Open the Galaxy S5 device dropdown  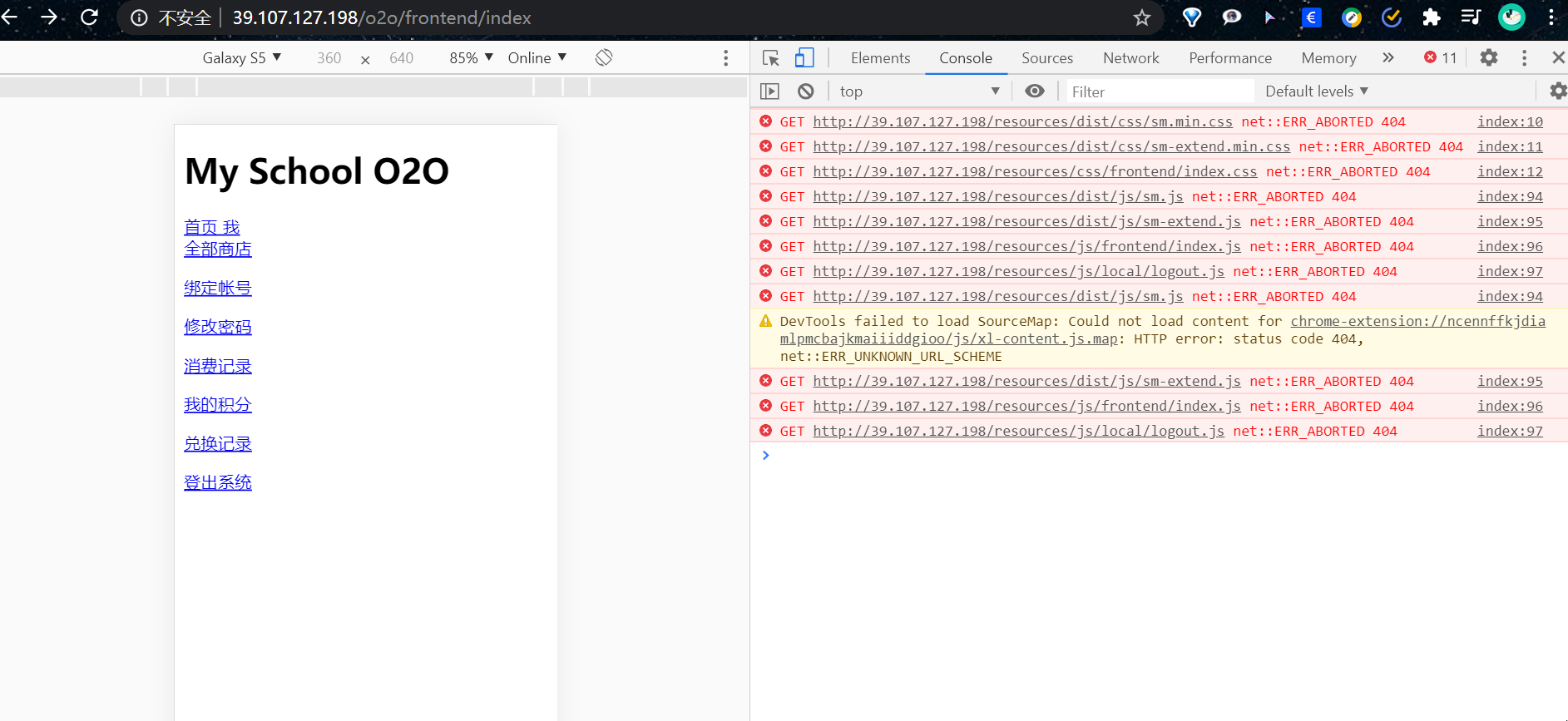[x=242, y=57]
